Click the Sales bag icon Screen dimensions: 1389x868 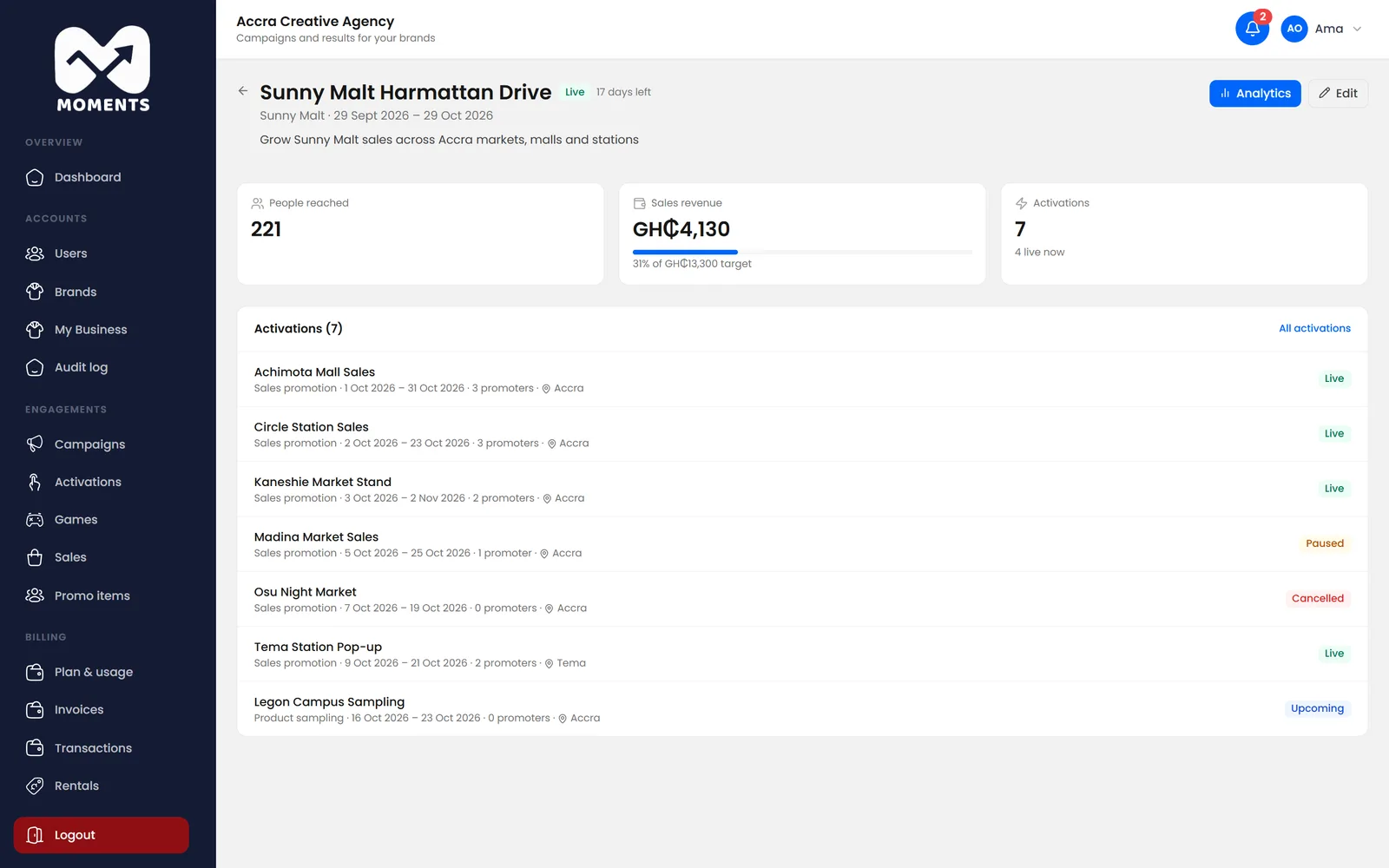tap(35, 557)
